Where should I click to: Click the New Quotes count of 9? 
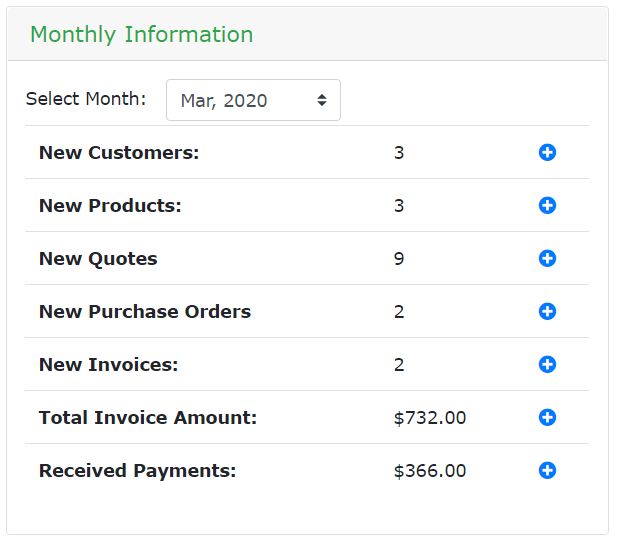(x=399, y=259)
